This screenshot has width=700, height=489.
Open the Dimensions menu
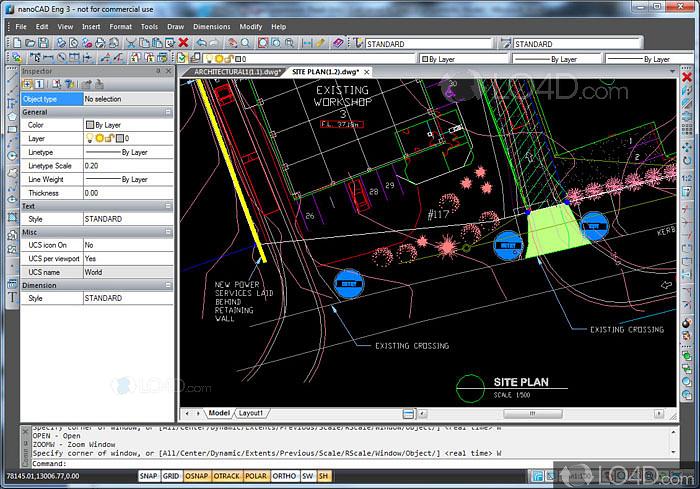(x=211, y=26)
